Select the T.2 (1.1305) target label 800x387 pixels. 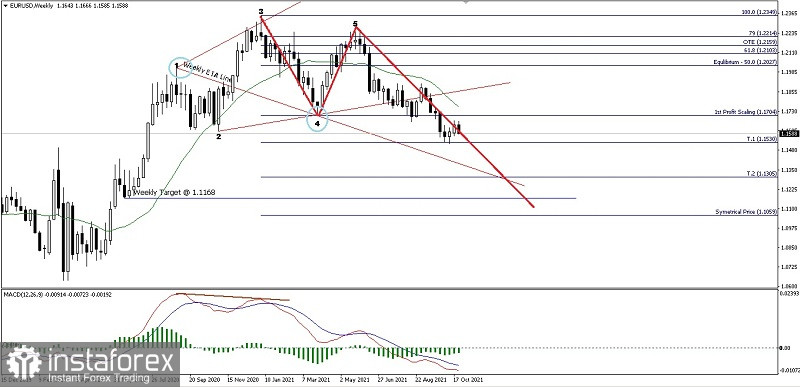click(761, 174)
